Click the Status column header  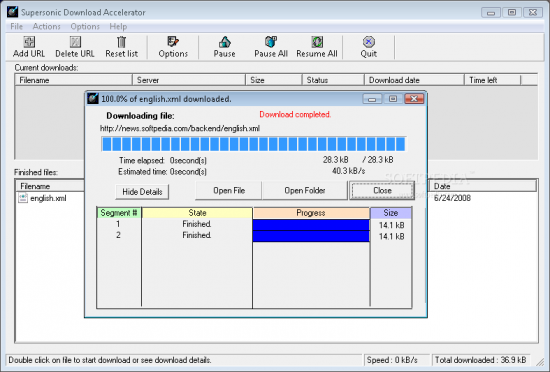(333, 80)
